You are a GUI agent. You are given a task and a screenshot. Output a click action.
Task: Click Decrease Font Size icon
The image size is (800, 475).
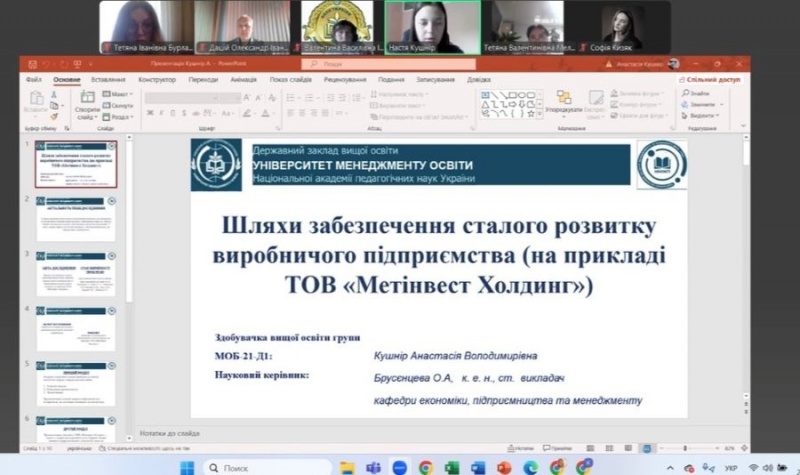point(259,97)
